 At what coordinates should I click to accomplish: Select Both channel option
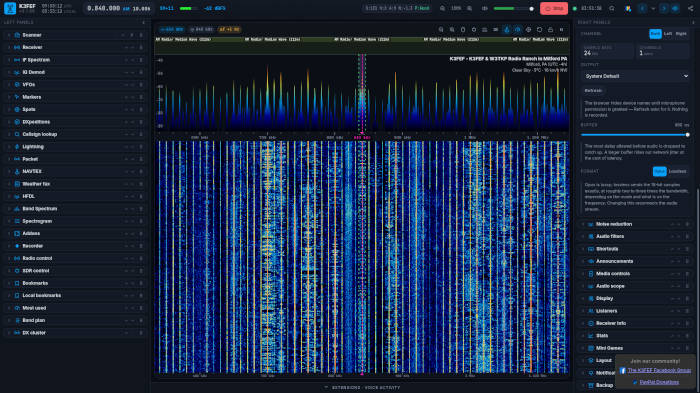coord(655,34)
